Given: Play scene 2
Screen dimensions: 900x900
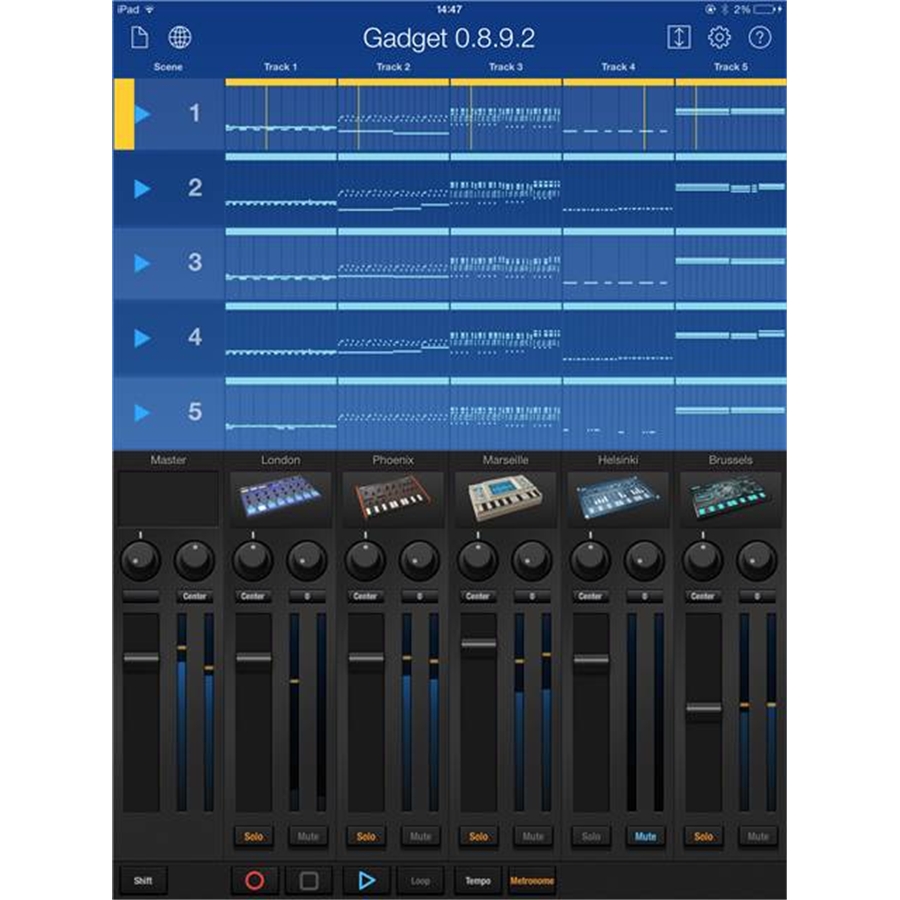Looking at the screenshot, I should click(x=142, y=188).
